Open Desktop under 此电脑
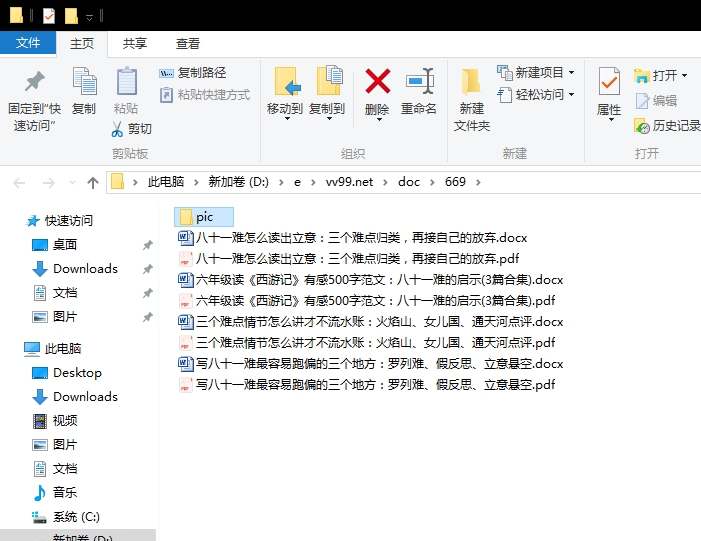 point(67,372)
